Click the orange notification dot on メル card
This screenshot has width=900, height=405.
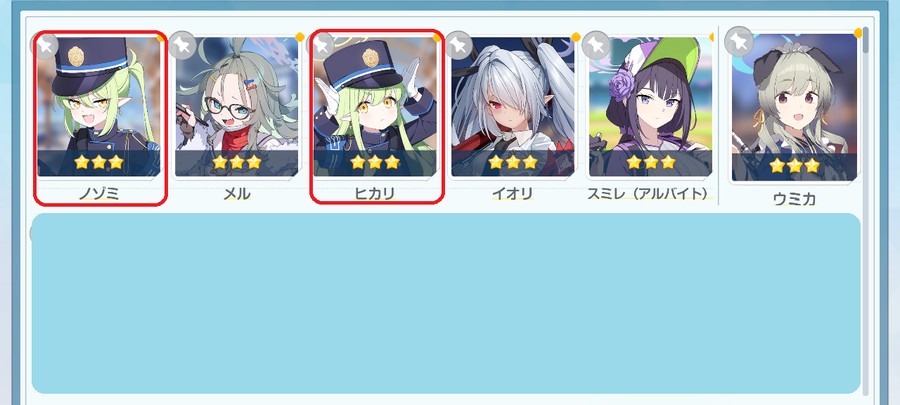tap(300, 37)
